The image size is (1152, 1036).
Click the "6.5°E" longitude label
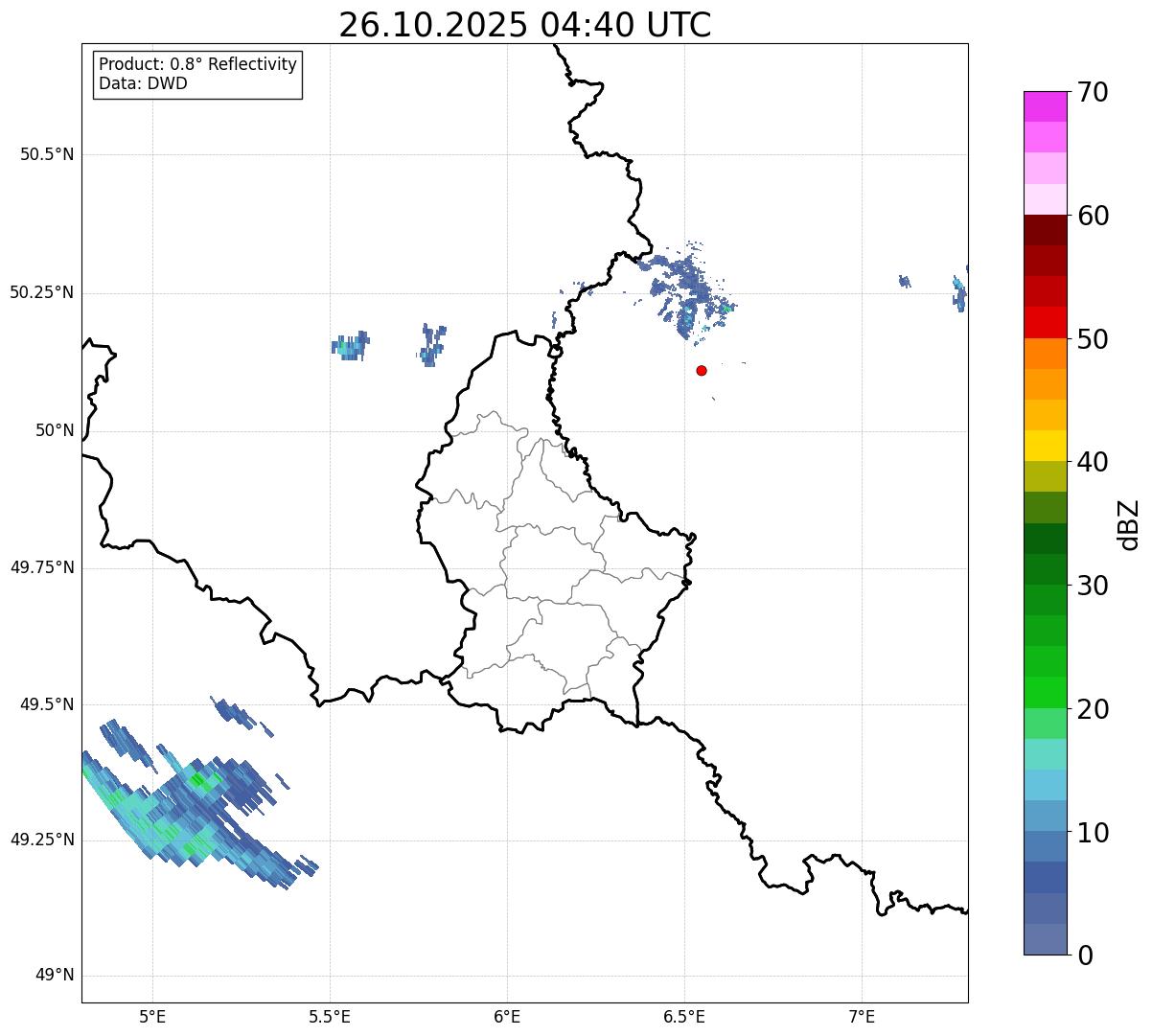click(x=684, y=1017)
